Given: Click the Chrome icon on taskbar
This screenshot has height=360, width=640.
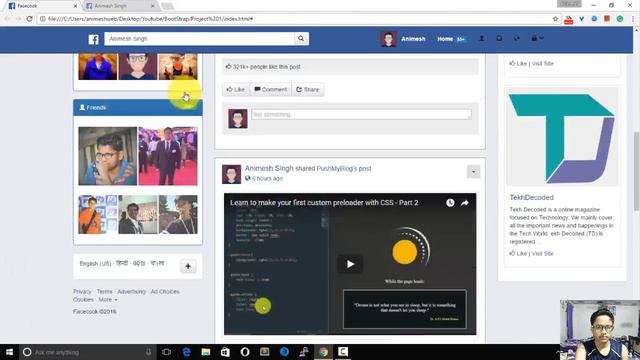Looking at the screenshot, I should coord(323,352).
